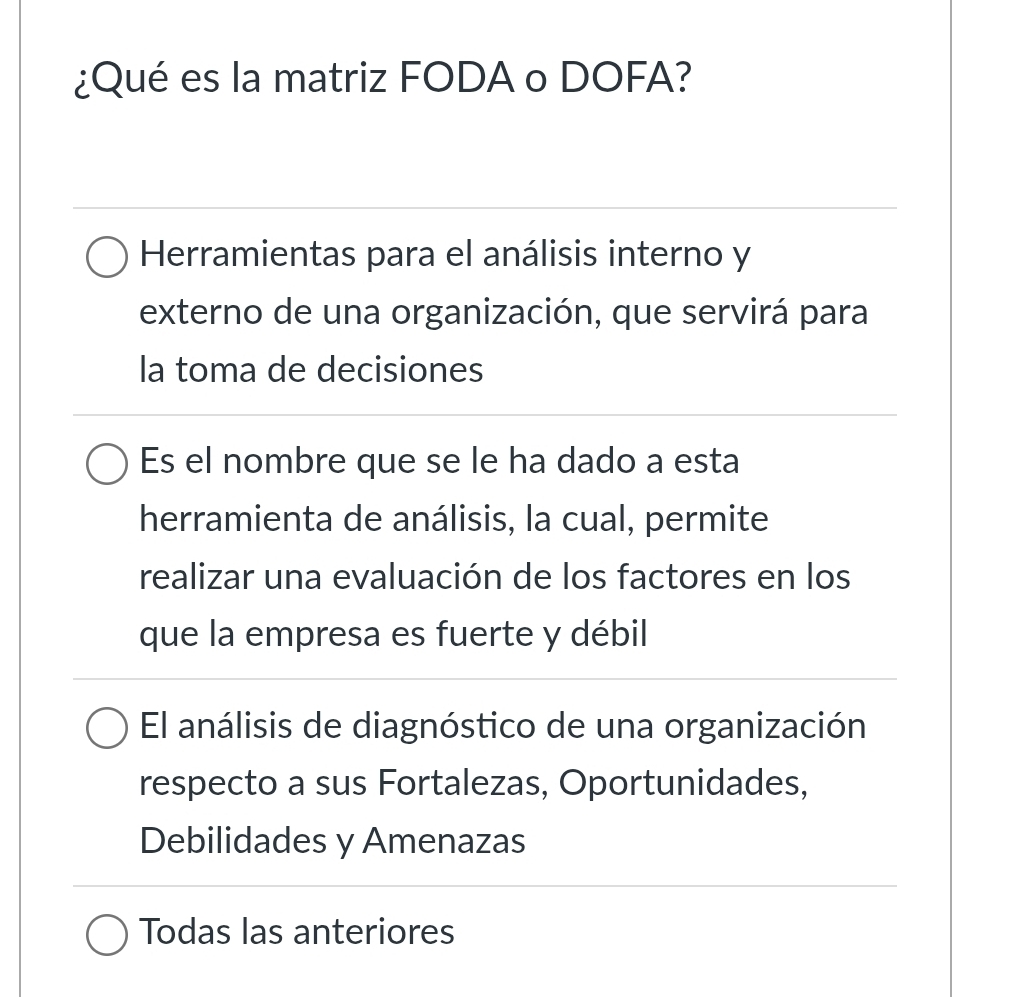Select the 'Todas las anteriores' radio button
Image resolution: width=1025 pixels, height=997 pixels.
(106, 935)
